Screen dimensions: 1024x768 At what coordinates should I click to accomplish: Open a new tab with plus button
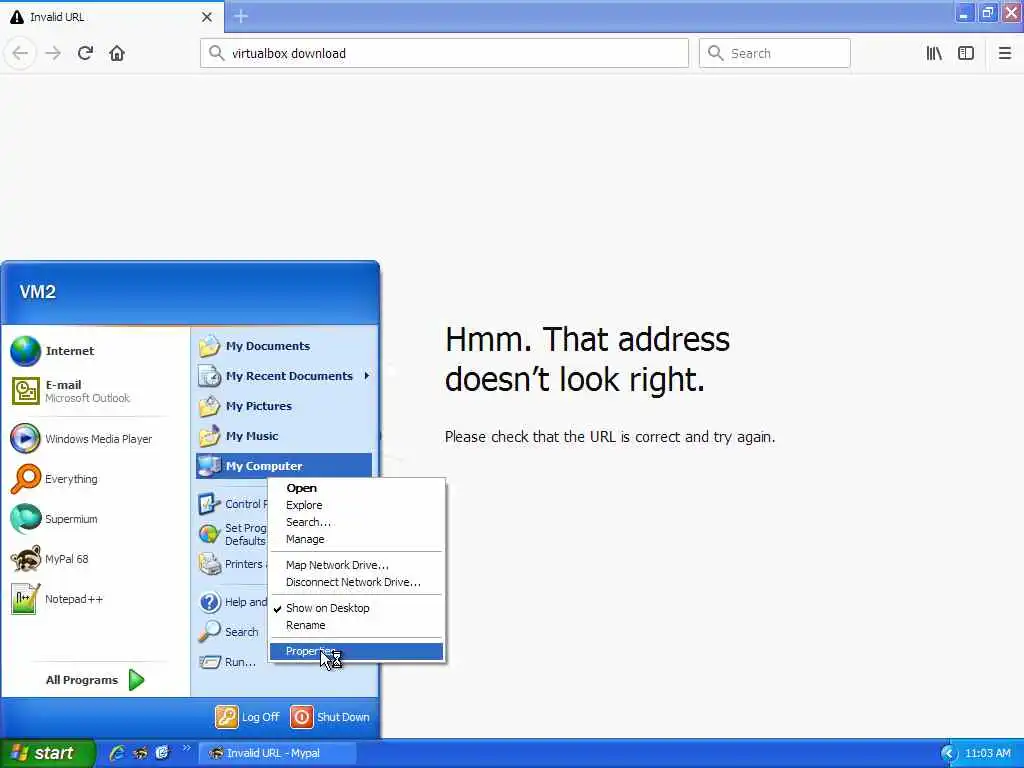pos(241,16)
